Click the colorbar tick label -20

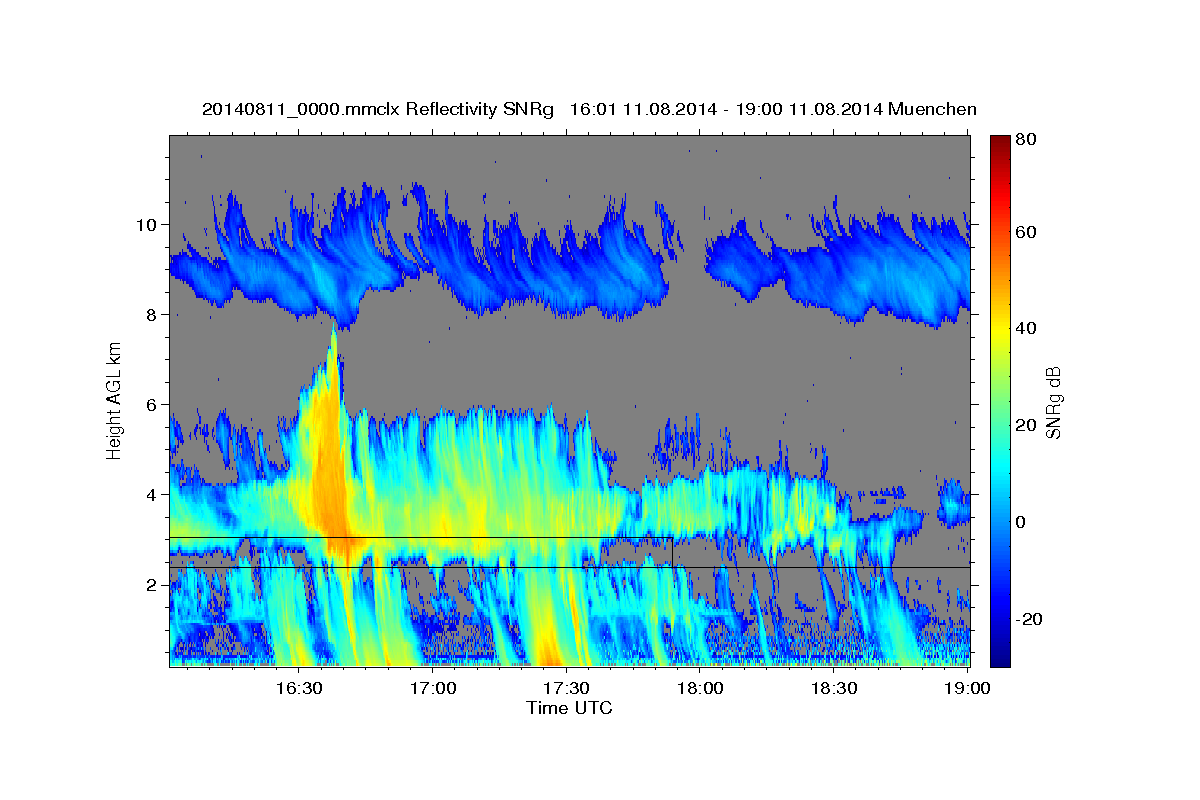tap(1028, 619)
